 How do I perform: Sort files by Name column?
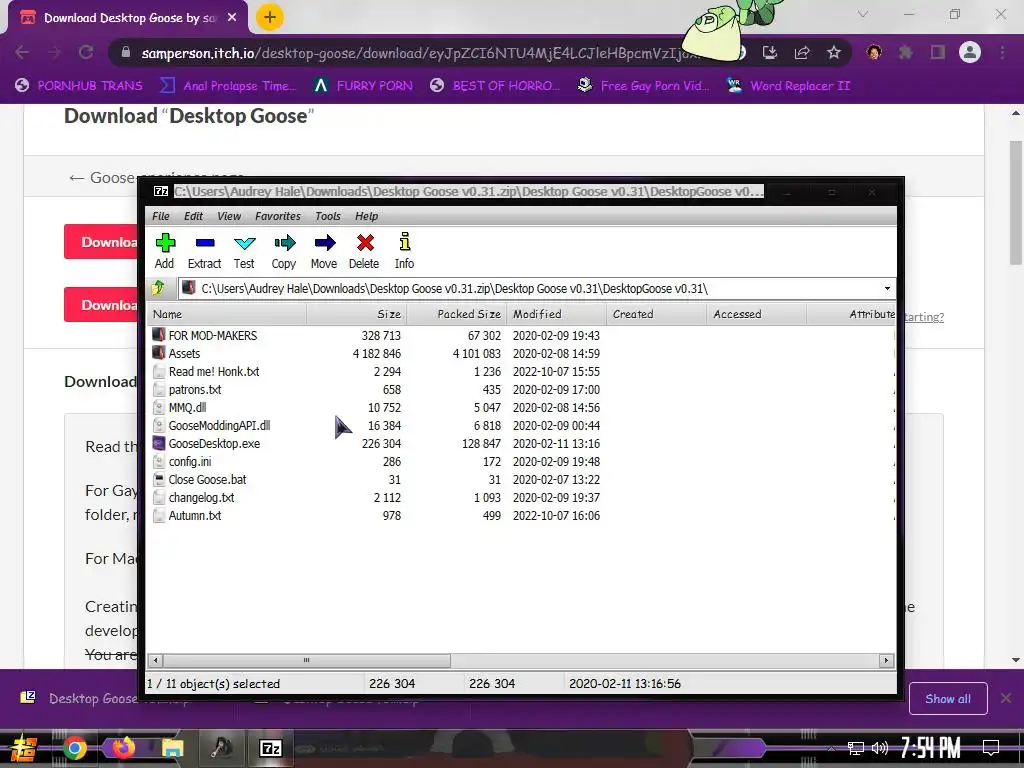point(227,314)
